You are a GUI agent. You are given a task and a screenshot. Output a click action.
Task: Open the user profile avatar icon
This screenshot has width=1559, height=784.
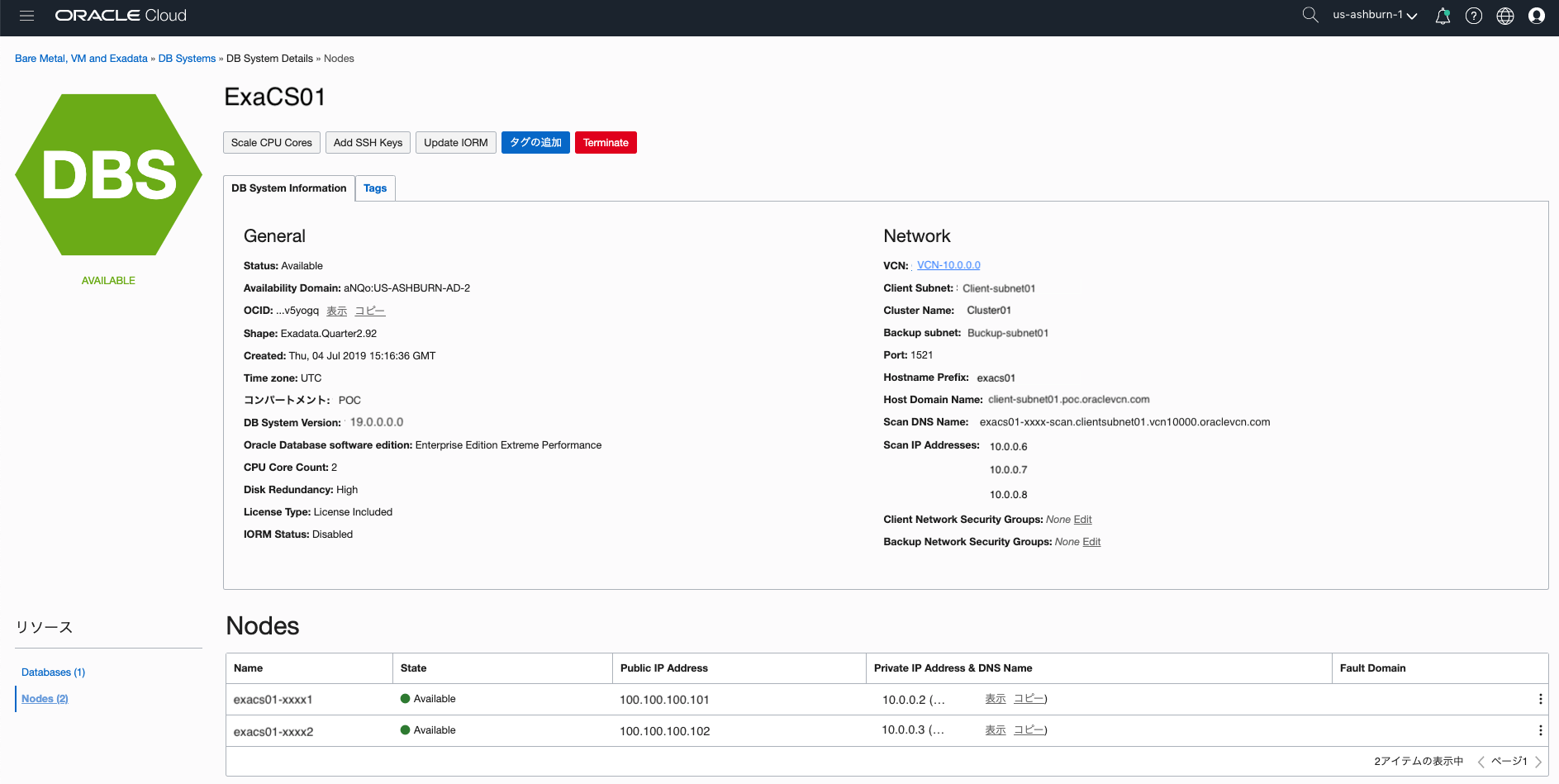tap(1537, 16)
